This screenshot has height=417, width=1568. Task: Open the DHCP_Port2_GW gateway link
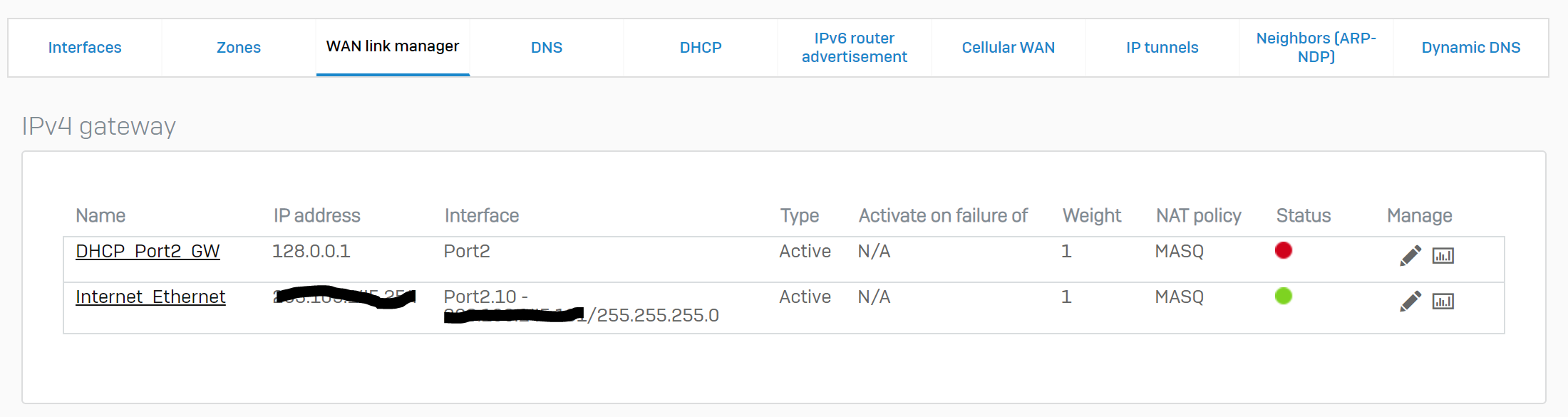[x=148, y=251]
